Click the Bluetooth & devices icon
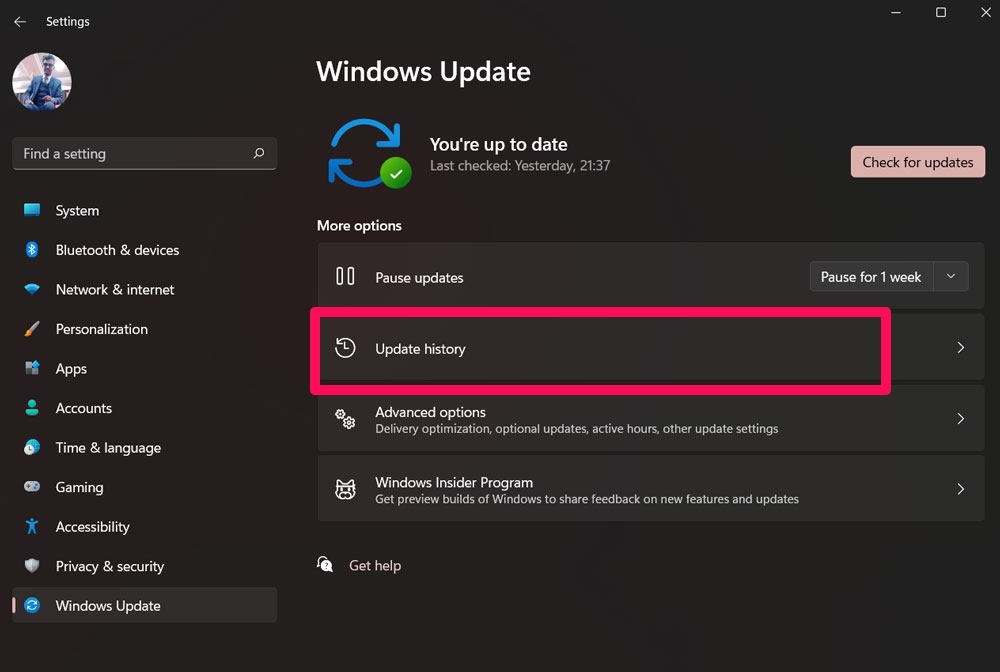This screenshot has width=1000, height=672. pyautogui.click(x=32, y=250)
